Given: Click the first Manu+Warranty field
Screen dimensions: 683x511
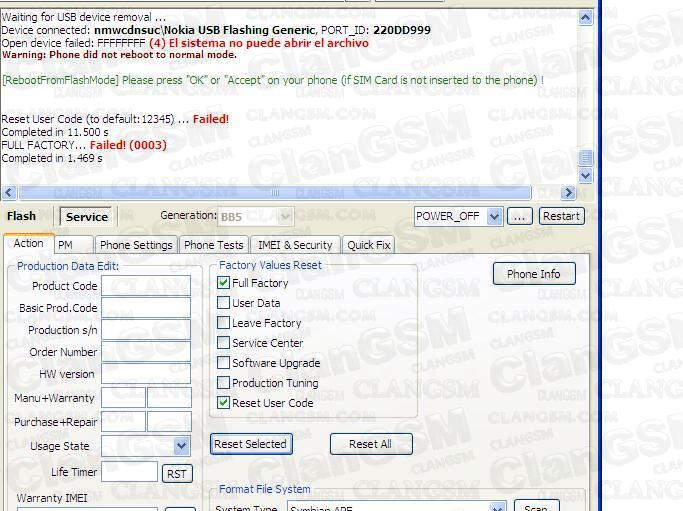Looking at the screenshot, I should 124,398.
